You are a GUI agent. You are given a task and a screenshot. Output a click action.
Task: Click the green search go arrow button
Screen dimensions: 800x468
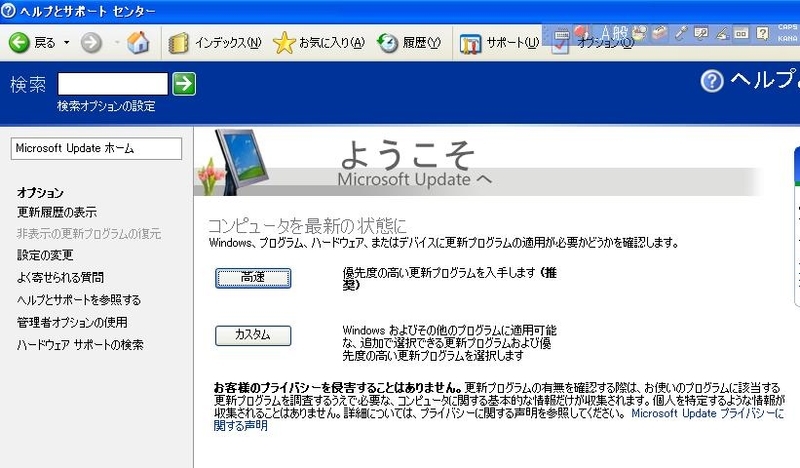pyautogui.click(x=184, y=84)
